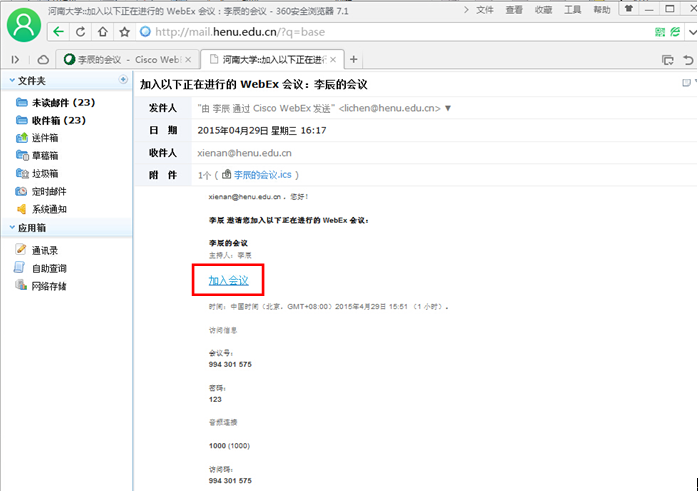
Task: Click the cloud icon in tab bar
Action: click(x=43, y=60)
